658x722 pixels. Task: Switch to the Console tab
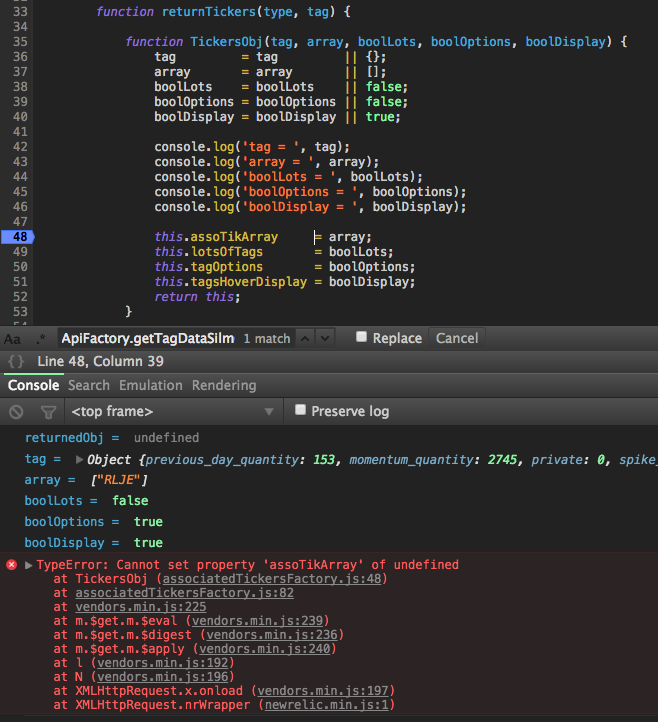34,385
